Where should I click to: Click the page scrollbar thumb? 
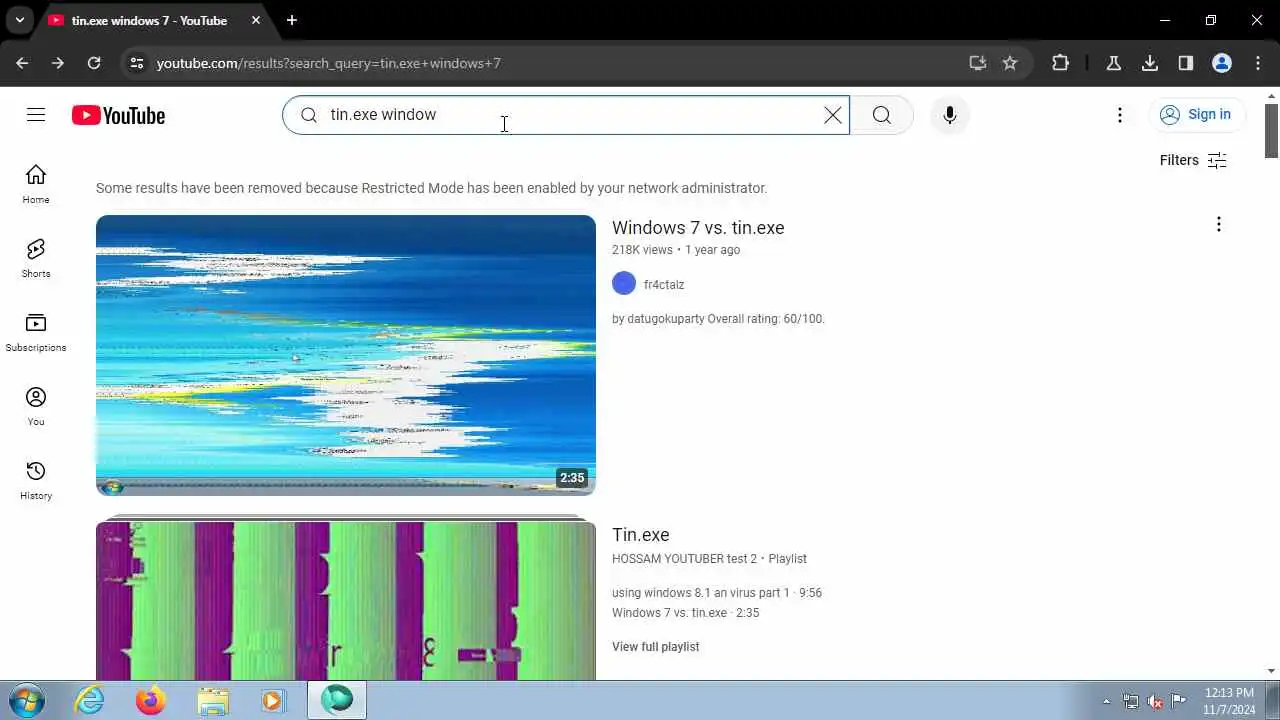[x=1272, y=130]
